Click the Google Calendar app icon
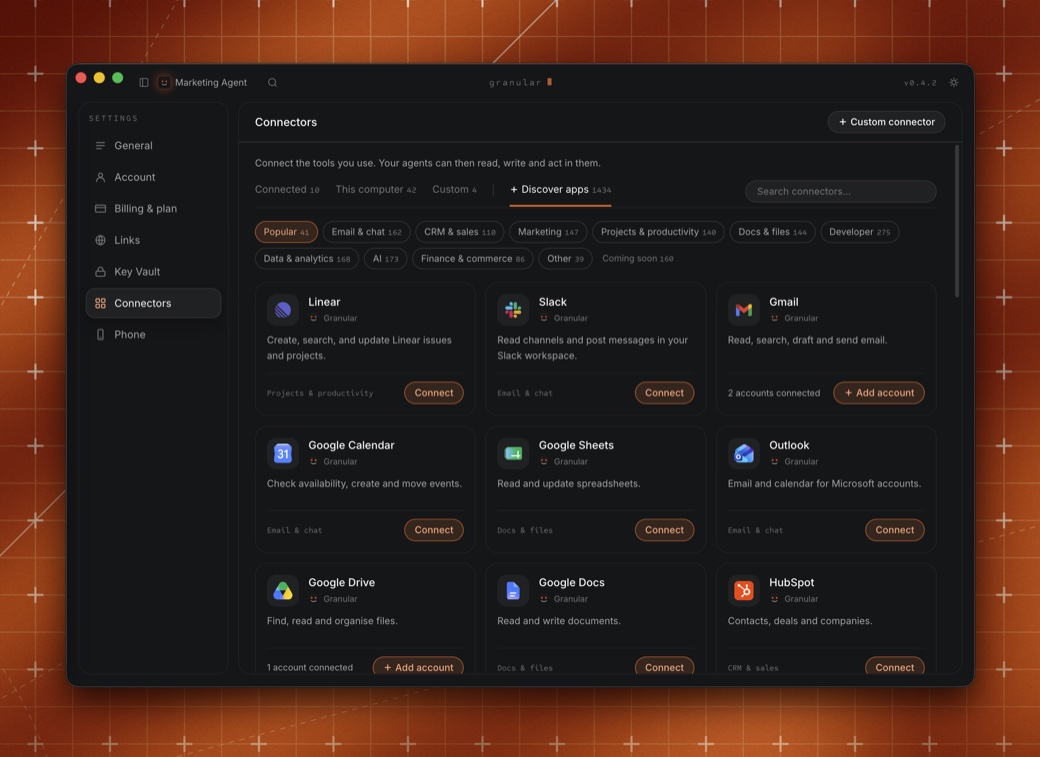Screen dimensions: 1040x757 (283, 453)
